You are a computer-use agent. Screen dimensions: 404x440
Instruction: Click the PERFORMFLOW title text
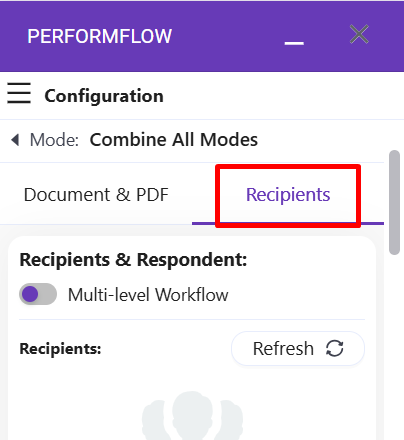(100, 36)
